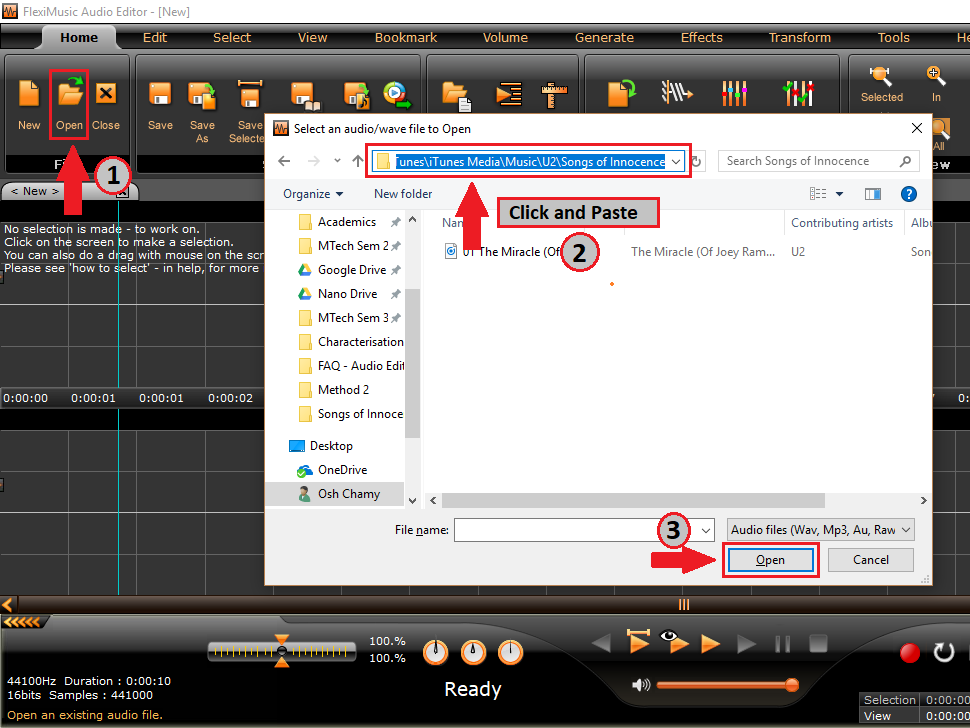The height and width of the screenshot is (728, 970).
Task: Click the Up folder arrow in dialog
Action: (x=358, y=161)
